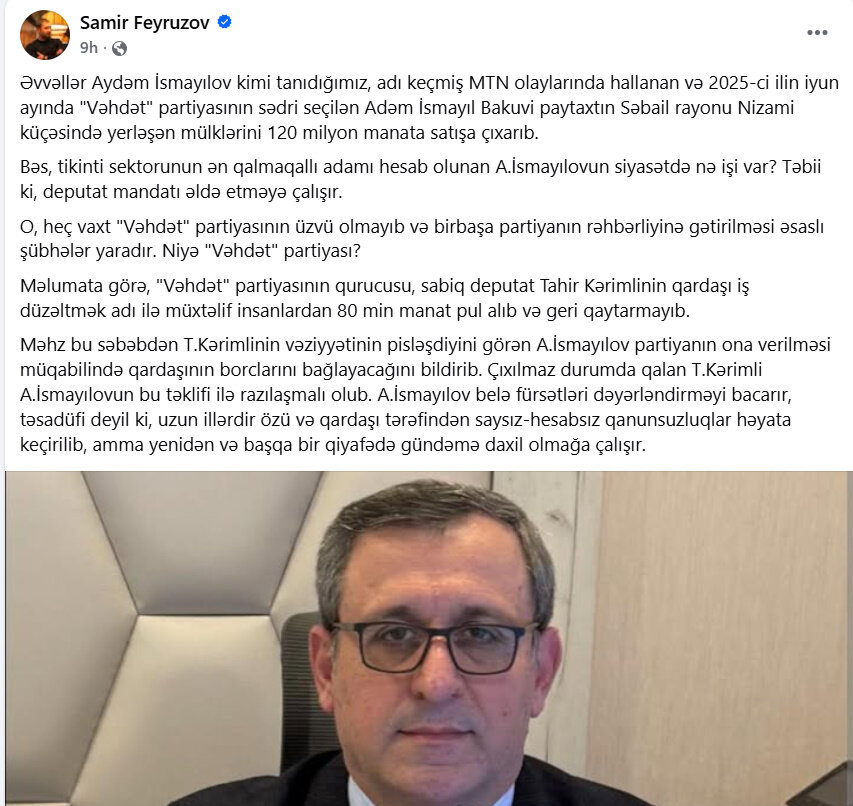Click the paragraph starting with "O, heç vaxt"
Viewport: 853px width, 806px height.
tap(422, 239)
